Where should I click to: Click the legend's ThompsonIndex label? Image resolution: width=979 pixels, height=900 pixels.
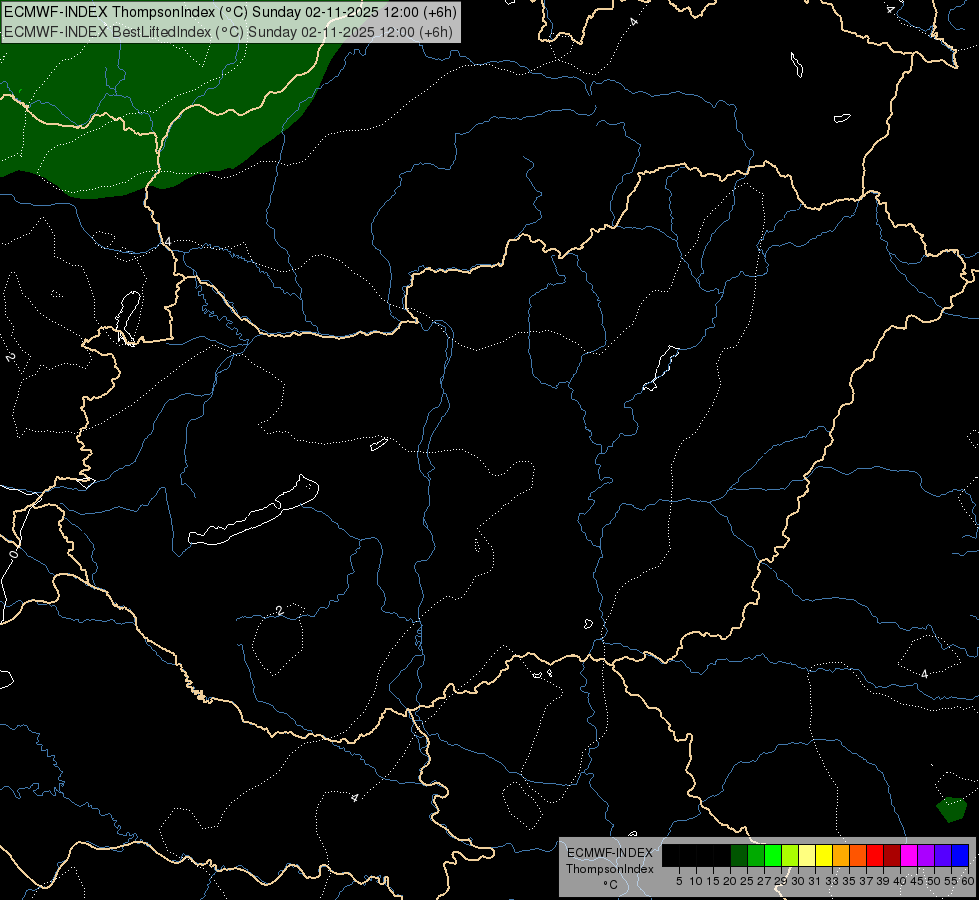tap(609, 869)
